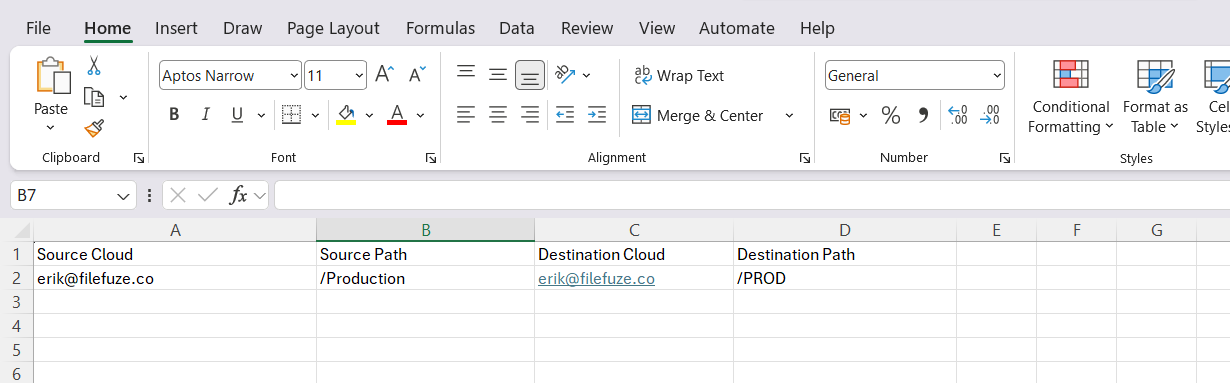
Task: Increase indent in cell
Action: pos(597,115)
